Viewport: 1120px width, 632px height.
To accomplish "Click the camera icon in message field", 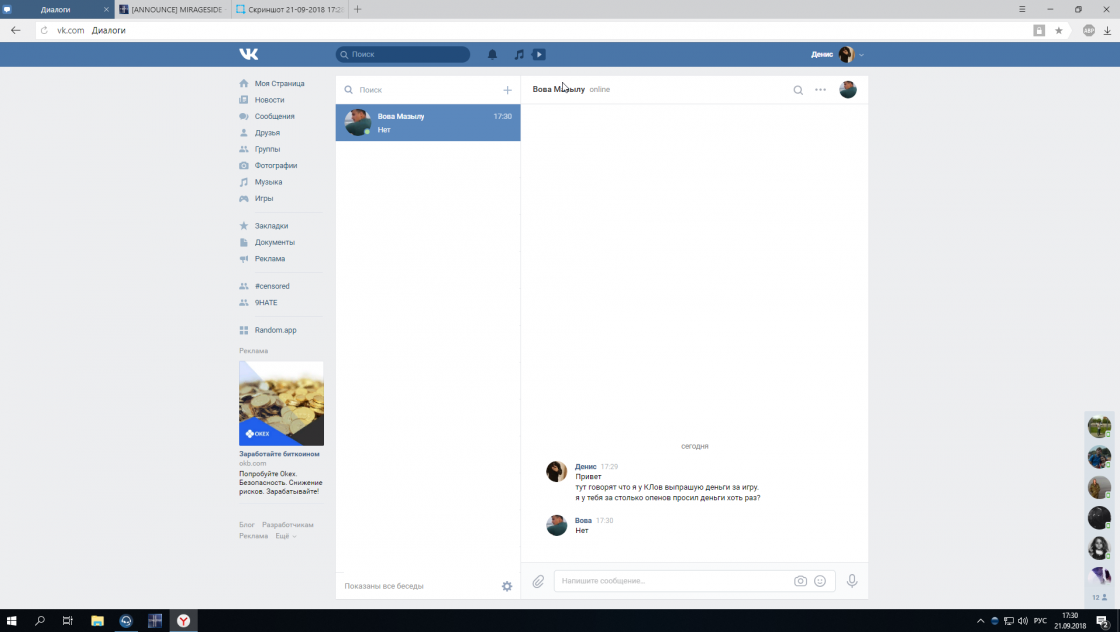I will [800, 581].
